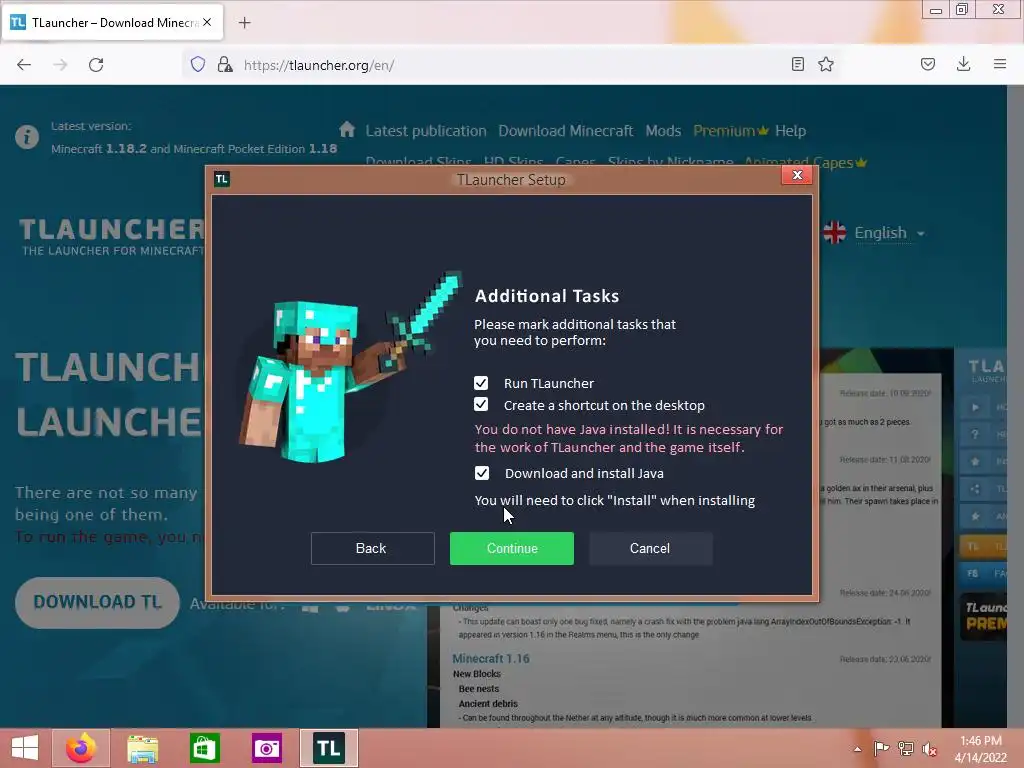Open Download Minecraft menu item
The height and width of the screenshot is (768, 1024).
tap(566, 131)
